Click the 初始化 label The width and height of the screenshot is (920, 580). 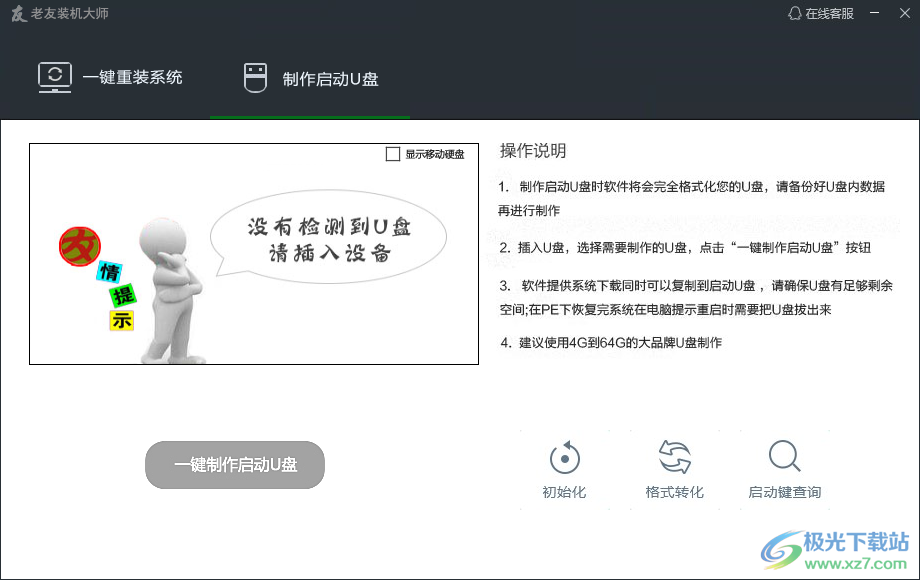(x=564, y=492)
